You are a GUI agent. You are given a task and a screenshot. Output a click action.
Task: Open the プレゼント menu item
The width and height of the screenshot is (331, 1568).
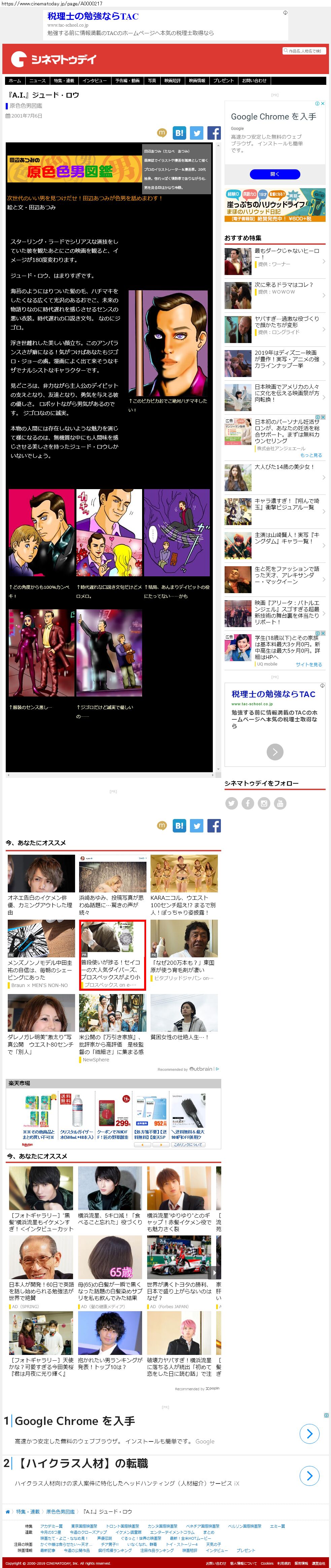pyautogui.click(x=223, y=80)
